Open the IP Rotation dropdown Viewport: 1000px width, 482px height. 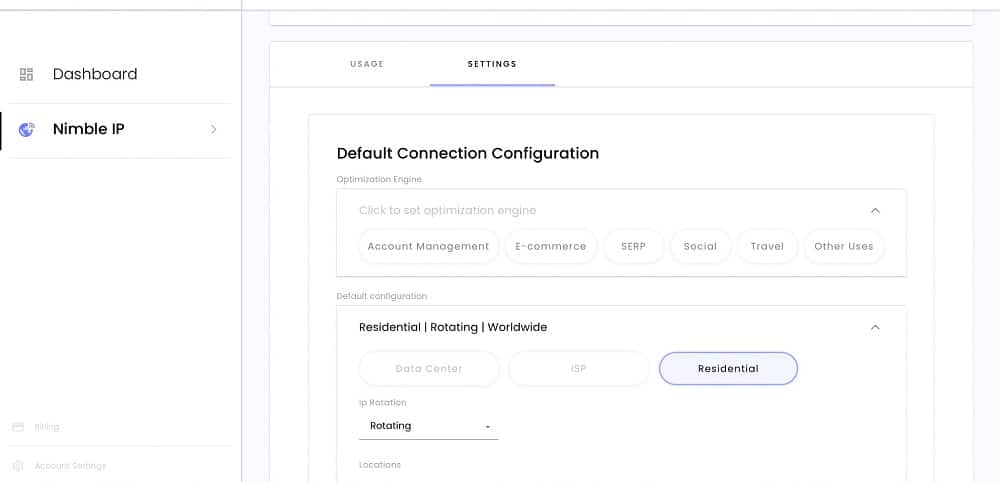tap(429, 426)
